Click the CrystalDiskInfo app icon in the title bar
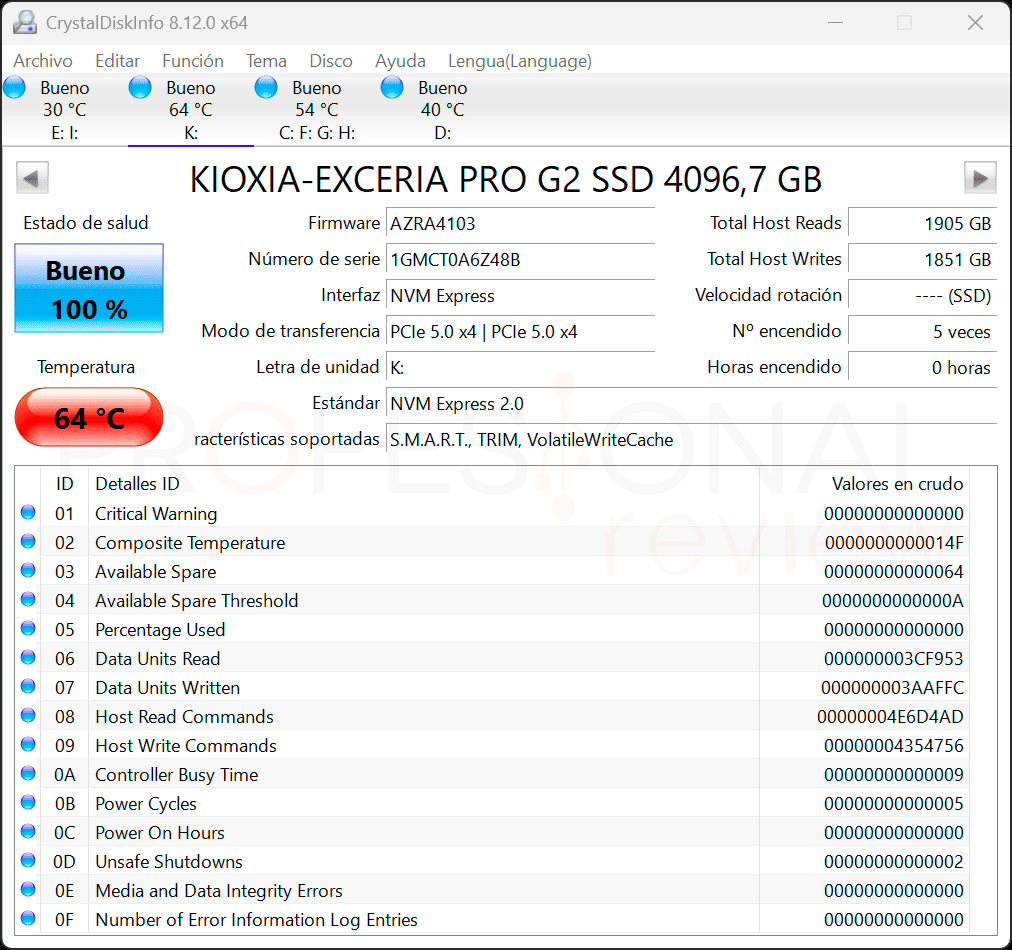This screenshot has width=1012, height=950. coord(25,23)
